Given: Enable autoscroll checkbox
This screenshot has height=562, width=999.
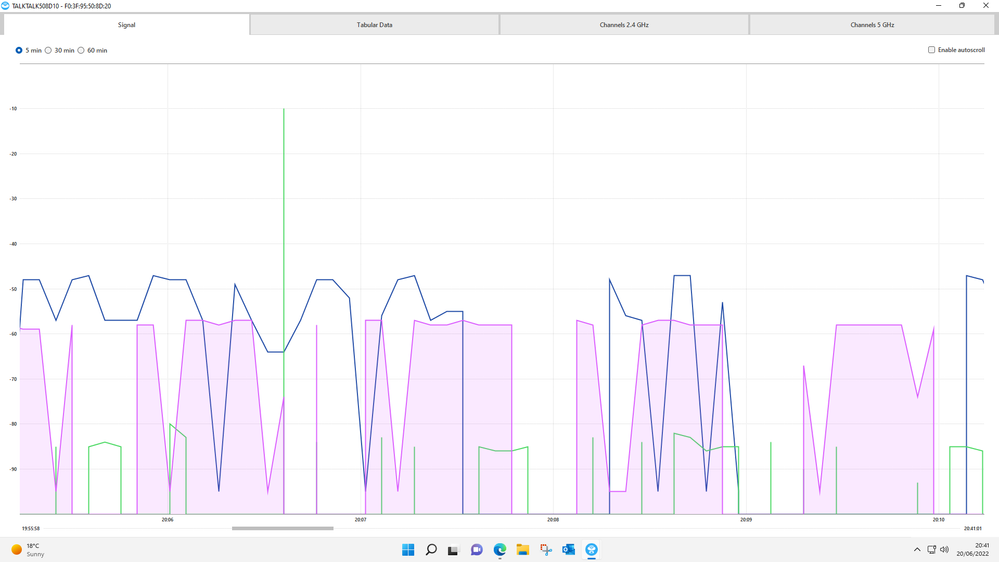Looking at the screenshot, I should (931, 50).
